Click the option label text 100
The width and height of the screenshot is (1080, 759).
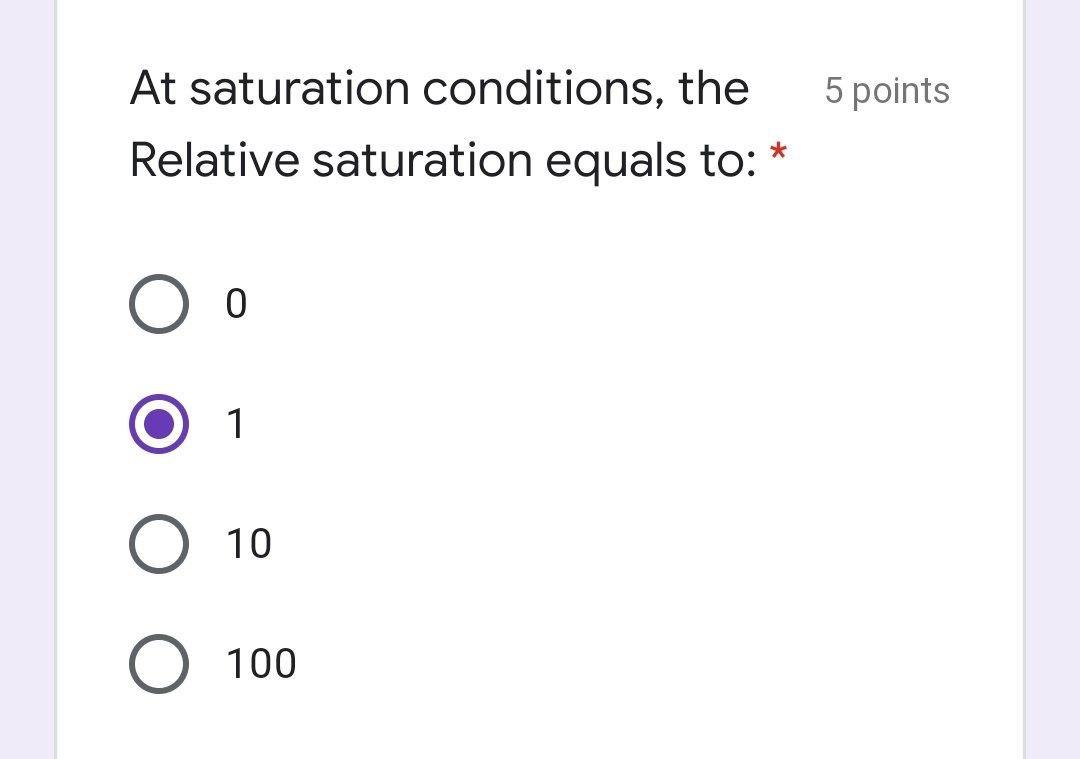point(260,662)
